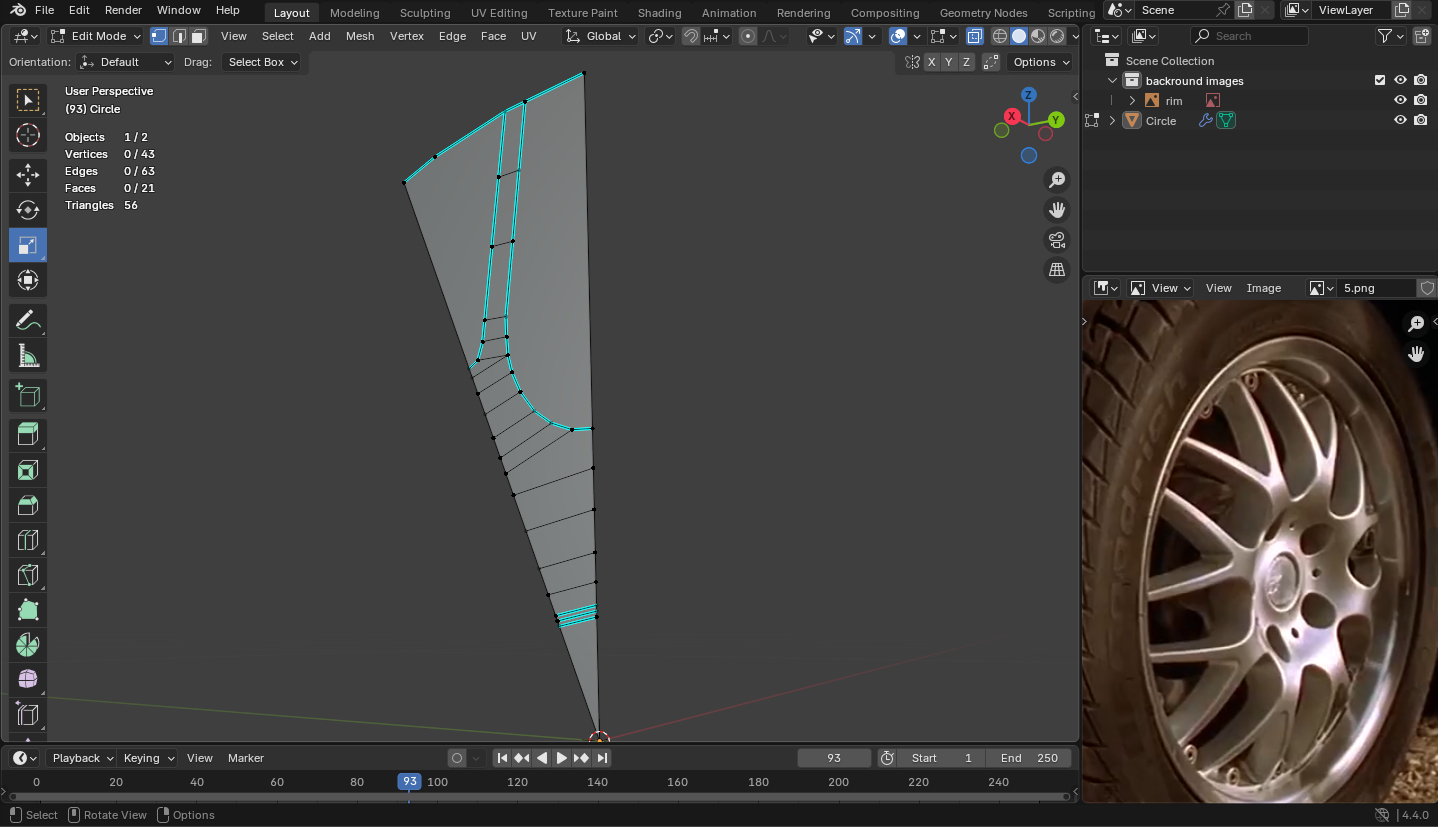Screen dimensions: 1438x827
Task: Choose the 3D Cursor tool
Action: pyautogui.click(x=28, y=135)
